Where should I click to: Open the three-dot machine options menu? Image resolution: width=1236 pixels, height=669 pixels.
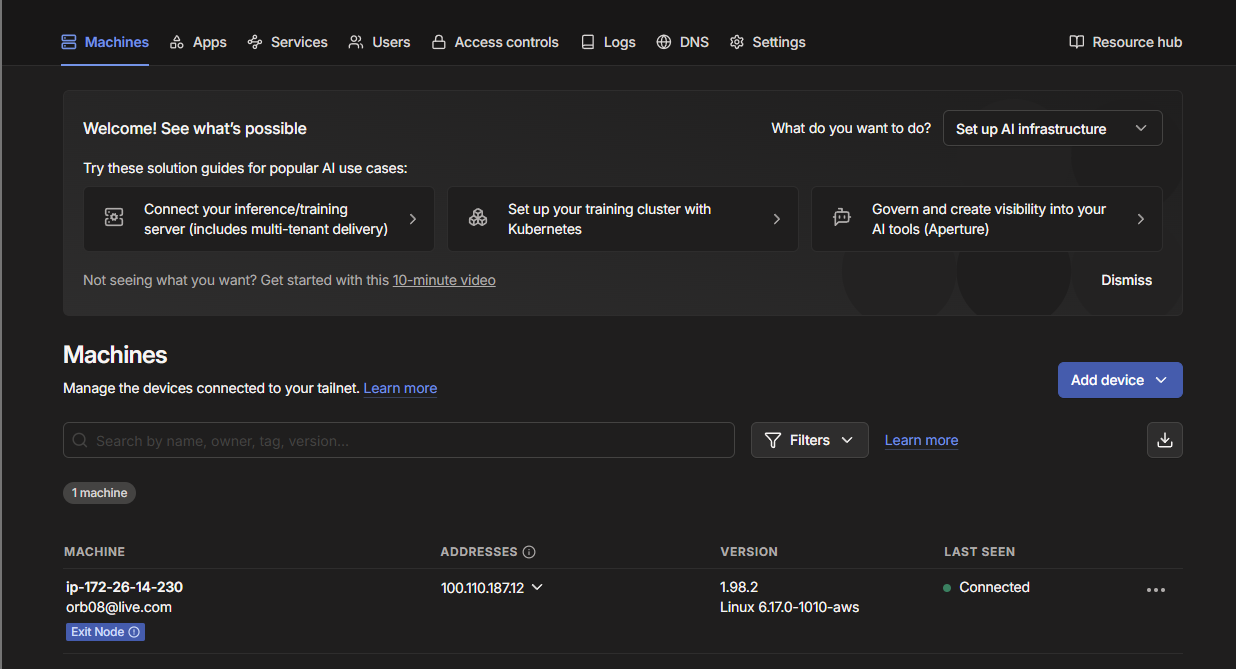[x=1156, y=590]
